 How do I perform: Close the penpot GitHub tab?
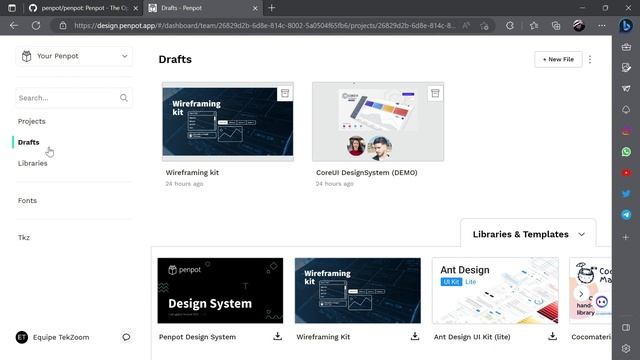click(x=136, y=8)
